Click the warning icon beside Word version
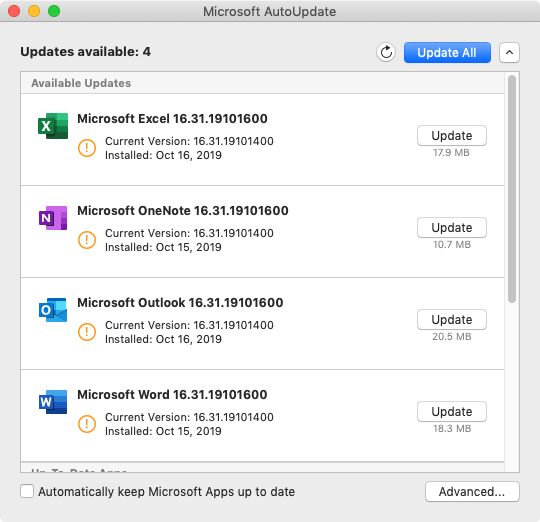Viewport: 540px width, 522px height. (x=87, y=424)
